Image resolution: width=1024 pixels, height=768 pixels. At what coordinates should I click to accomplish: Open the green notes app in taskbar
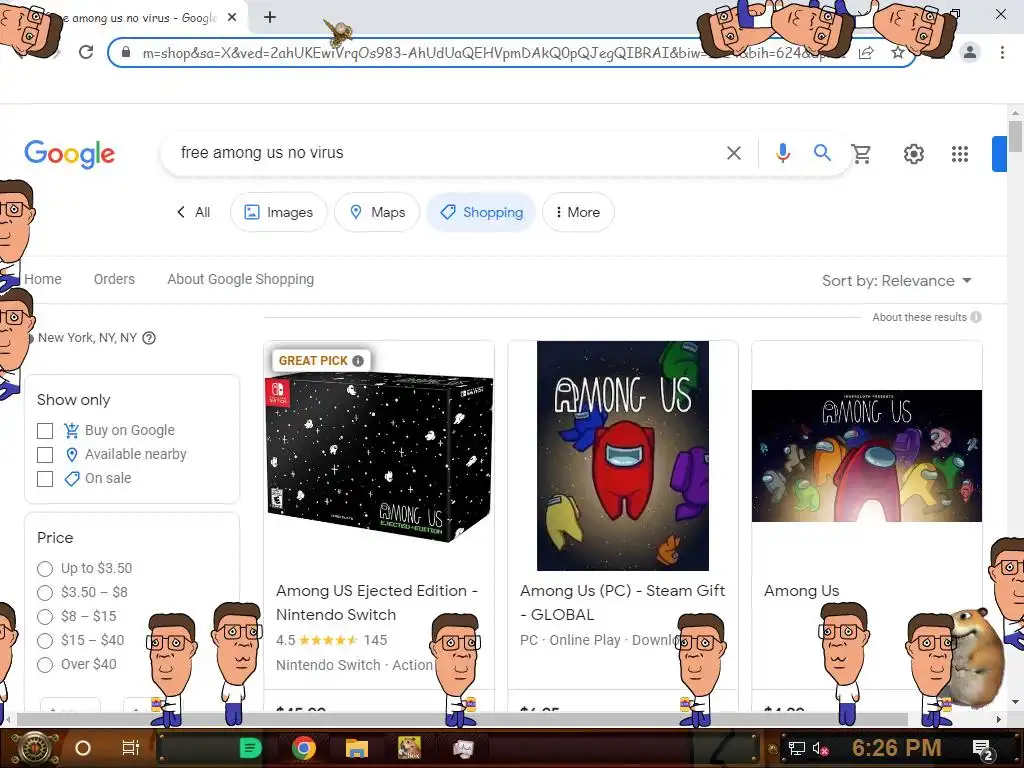[x=250, y=748]
